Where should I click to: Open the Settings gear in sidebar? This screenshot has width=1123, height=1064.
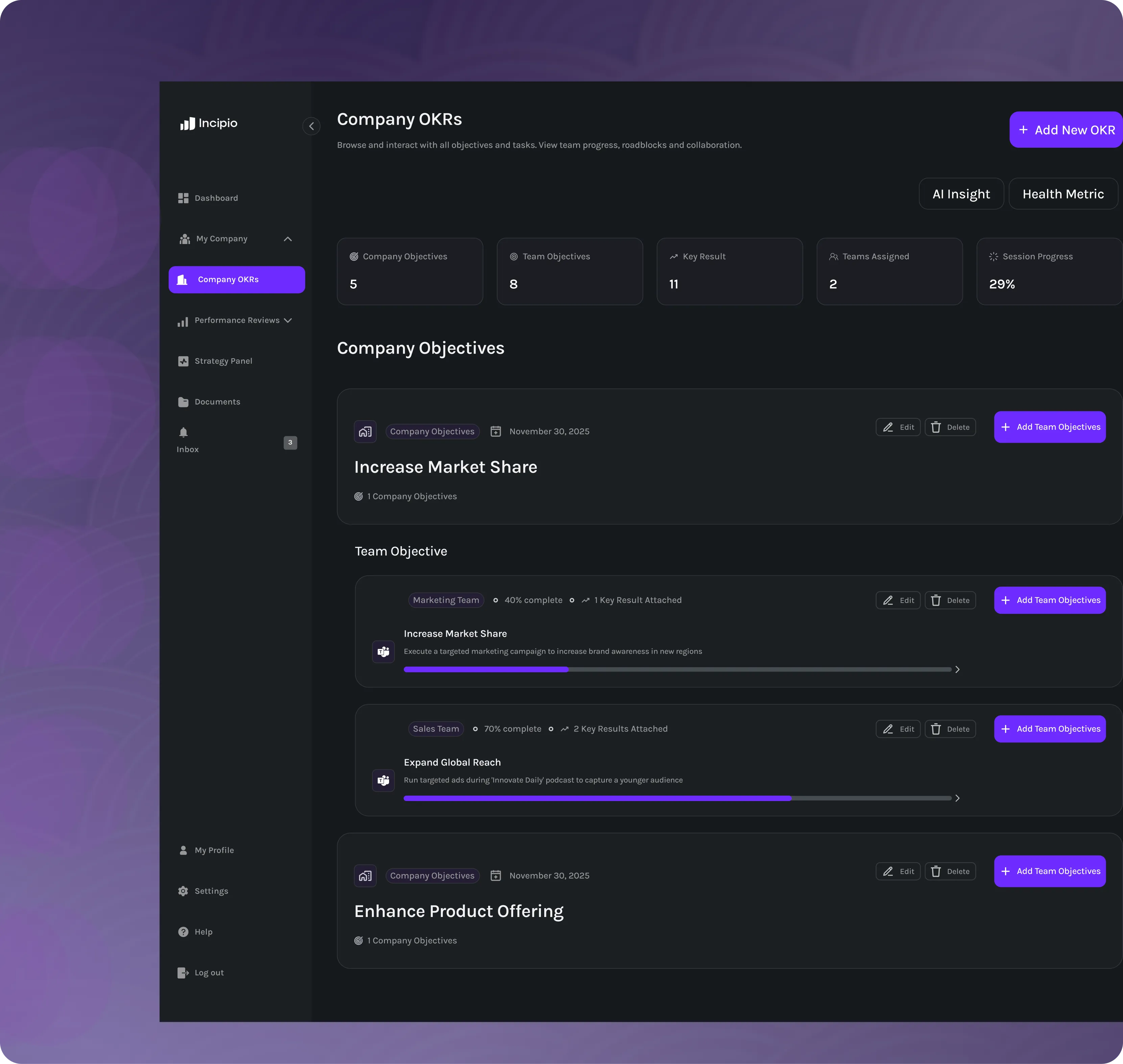coord(183,891)
